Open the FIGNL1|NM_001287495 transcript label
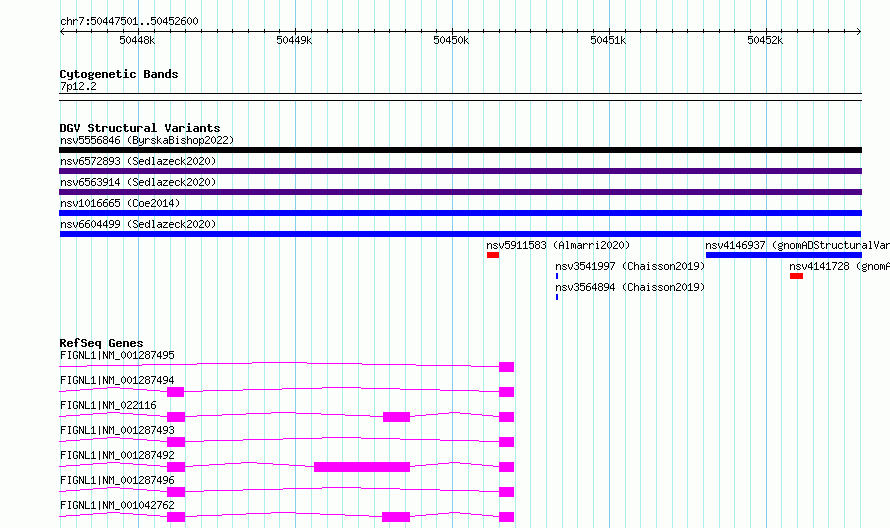Viewport: 890px width, 528px height. click(x=117, y=355)
